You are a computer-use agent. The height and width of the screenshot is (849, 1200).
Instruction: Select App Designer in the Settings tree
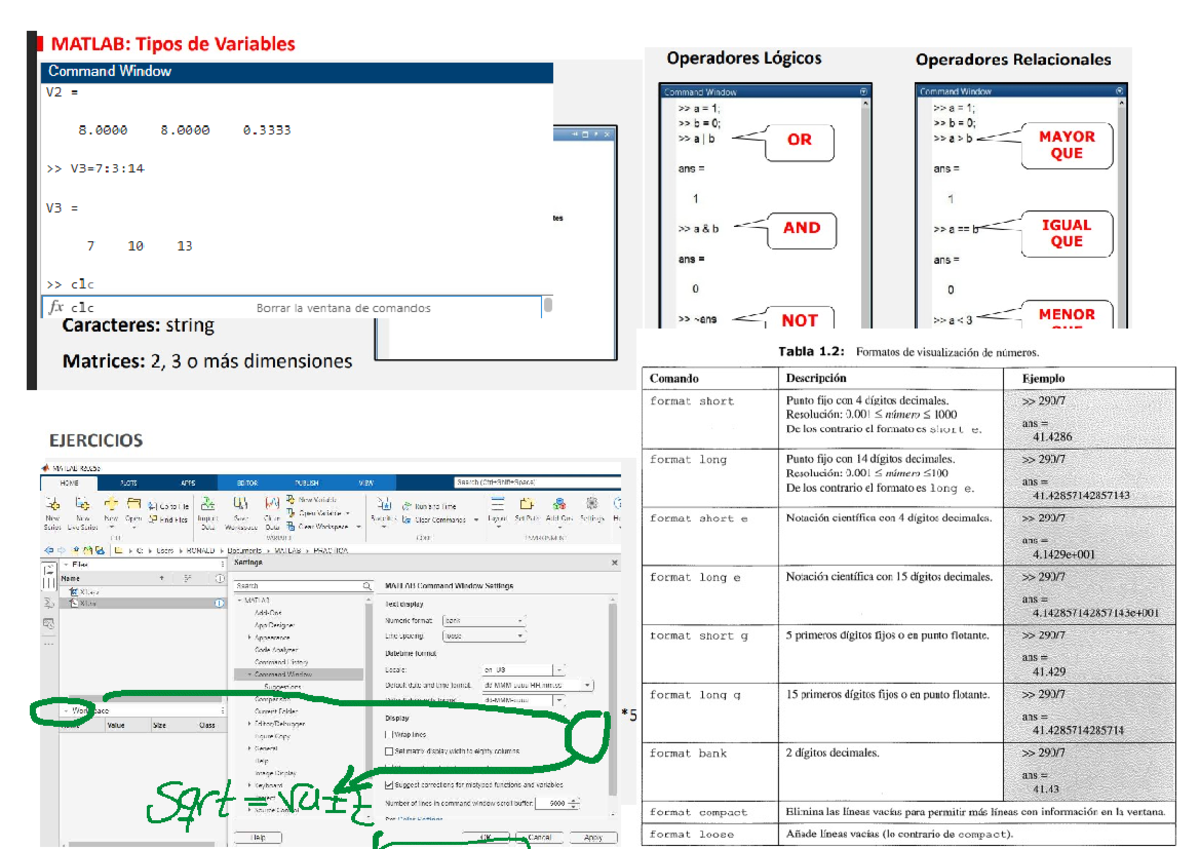coord(275,625)
